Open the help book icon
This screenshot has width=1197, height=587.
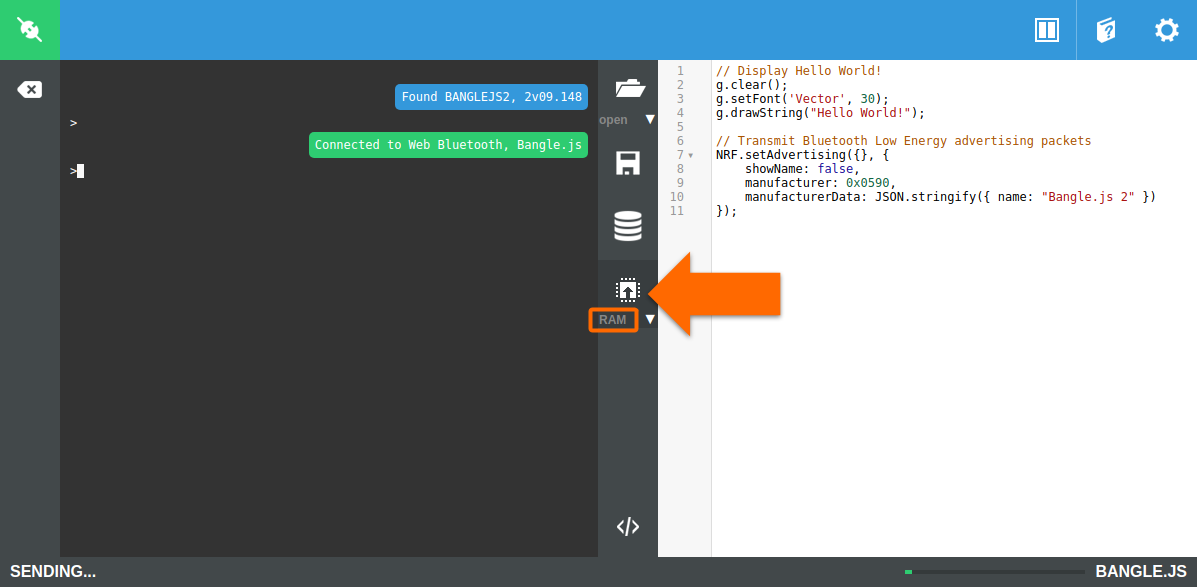tap(1105, 30)
